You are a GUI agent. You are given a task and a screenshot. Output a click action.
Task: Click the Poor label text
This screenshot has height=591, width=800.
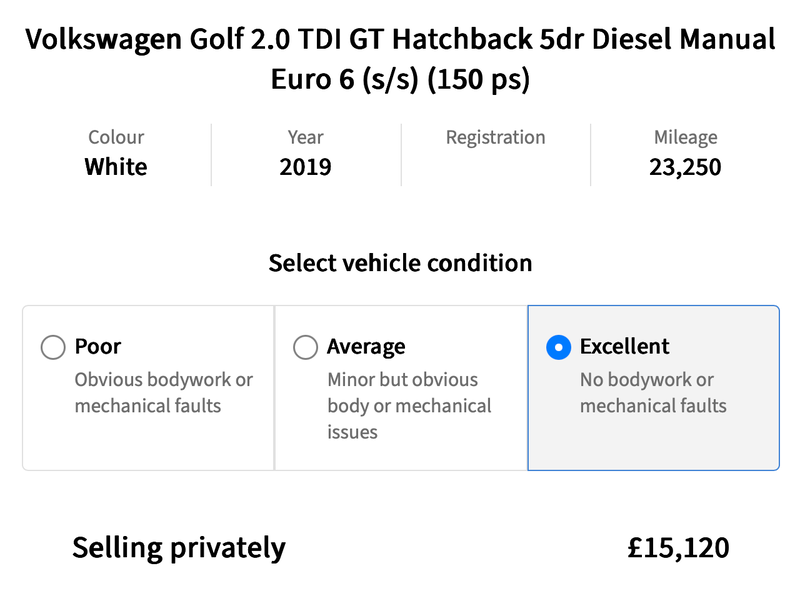click(98, 347)
